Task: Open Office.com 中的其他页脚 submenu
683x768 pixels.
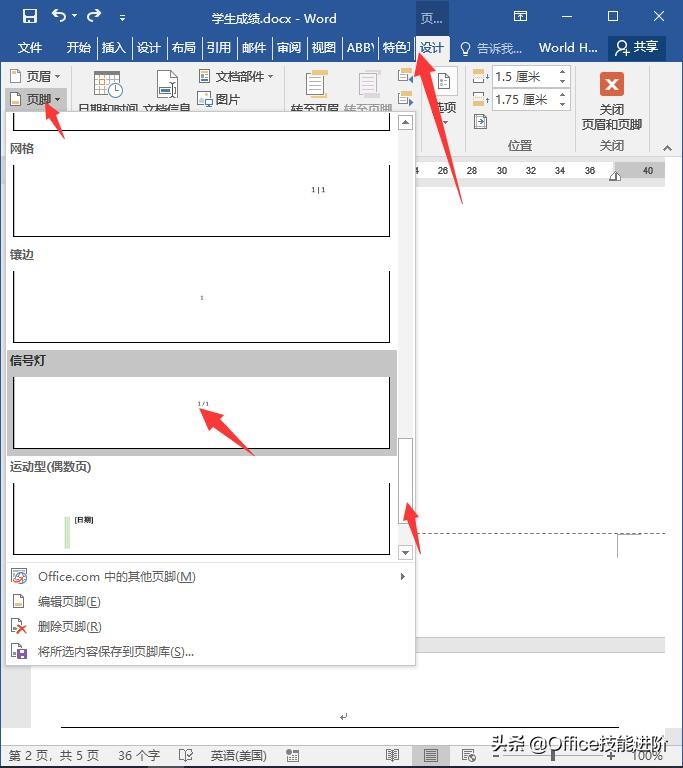Action: (x=210, y=576)
